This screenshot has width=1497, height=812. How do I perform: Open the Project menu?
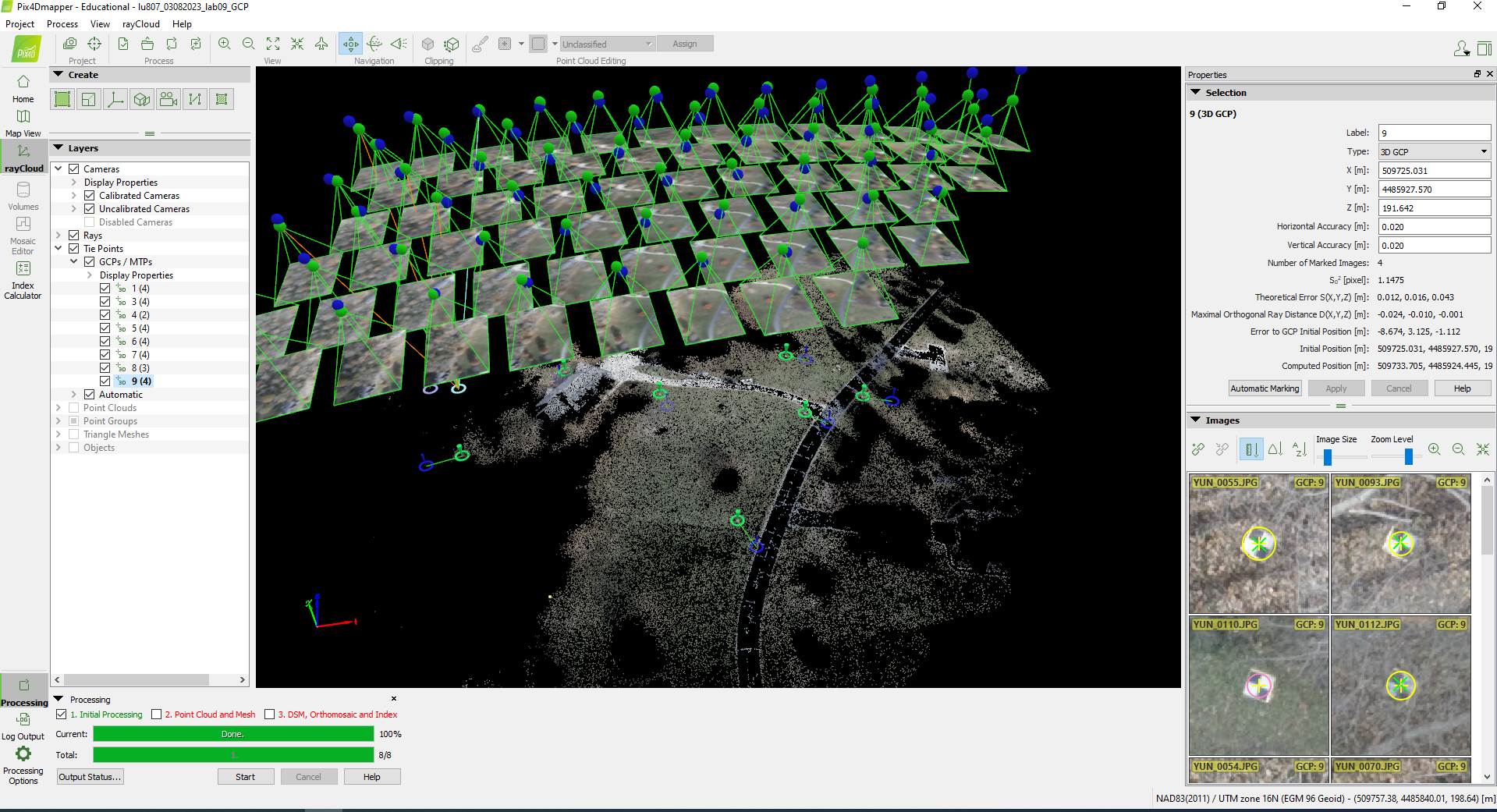(20, 24)
